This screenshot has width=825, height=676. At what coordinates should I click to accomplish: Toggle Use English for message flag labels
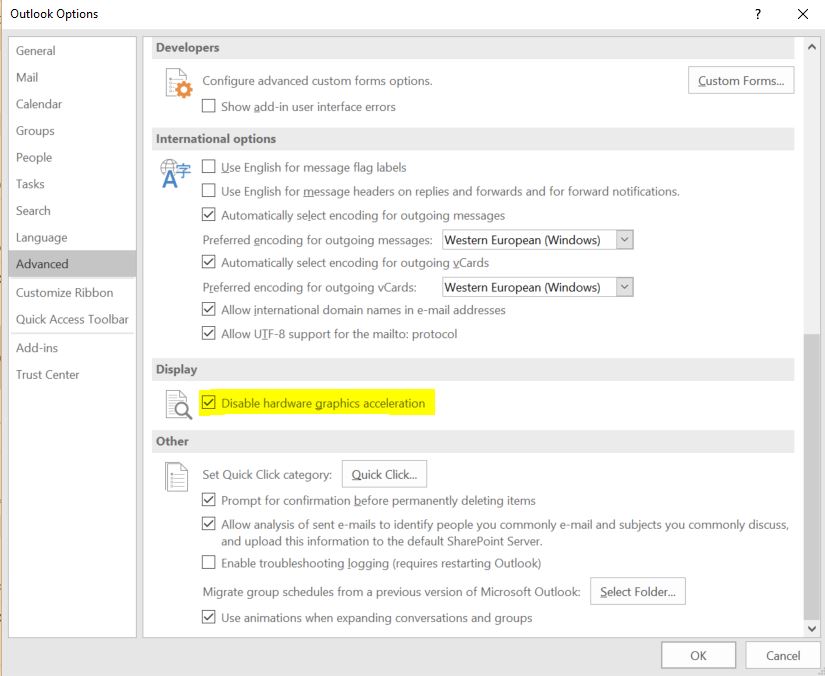tap(209, 167)
